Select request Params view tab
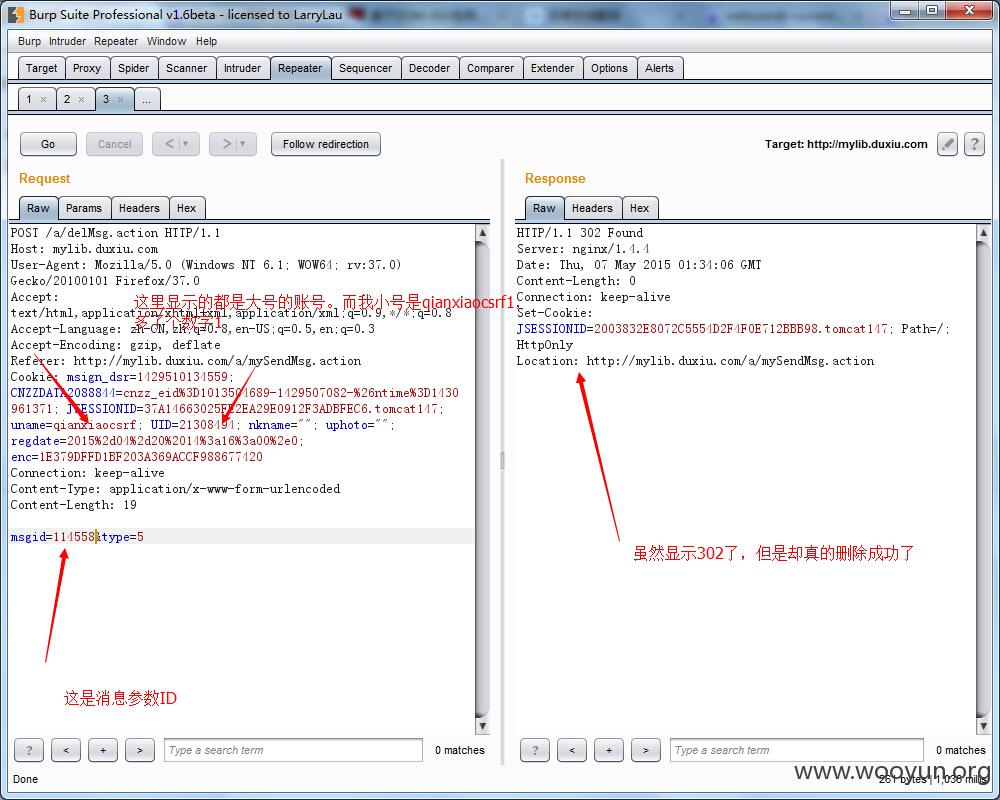 84,208
